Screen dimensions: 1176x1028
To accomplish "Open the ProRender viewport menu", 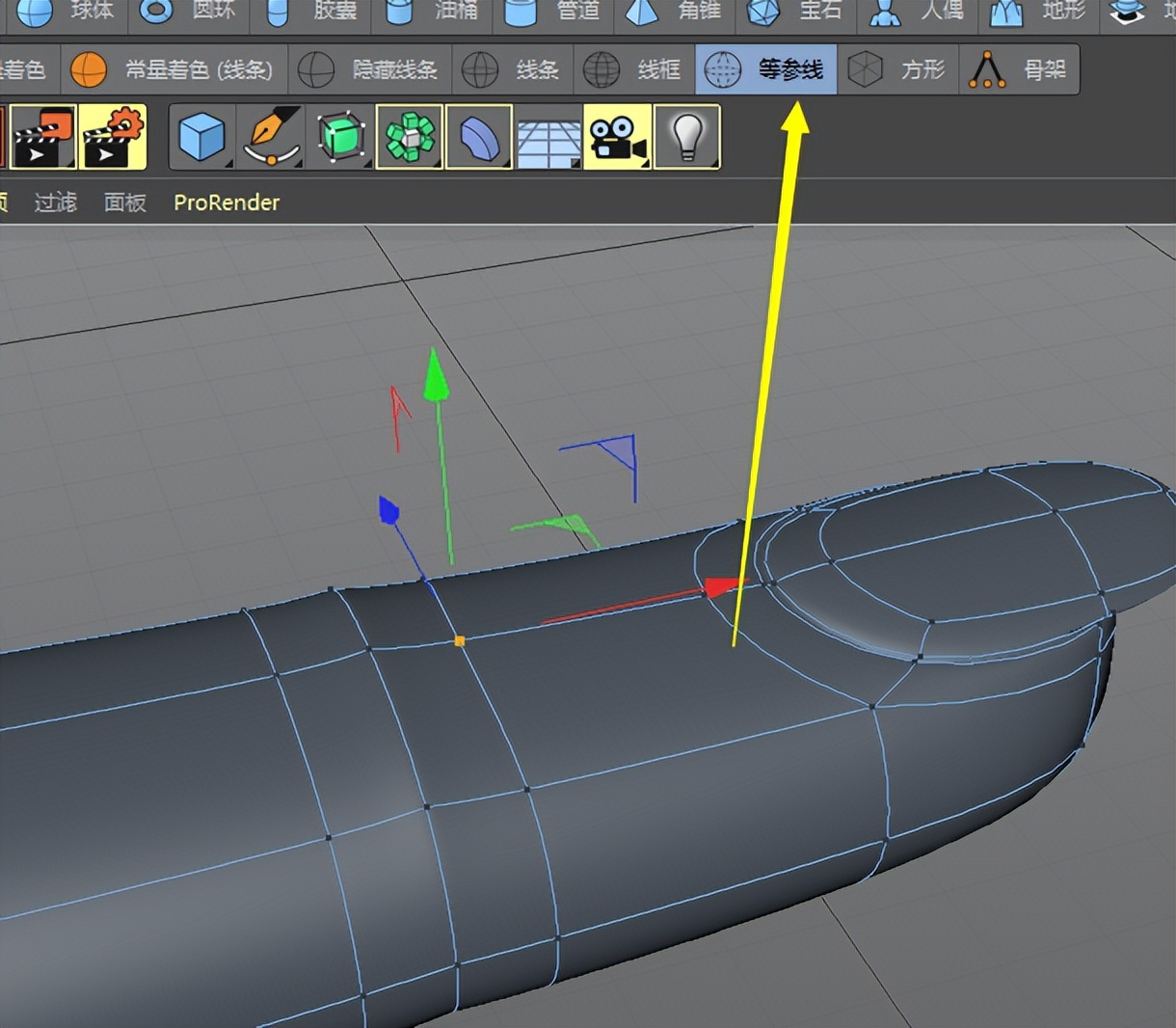I will pos(227,203).
